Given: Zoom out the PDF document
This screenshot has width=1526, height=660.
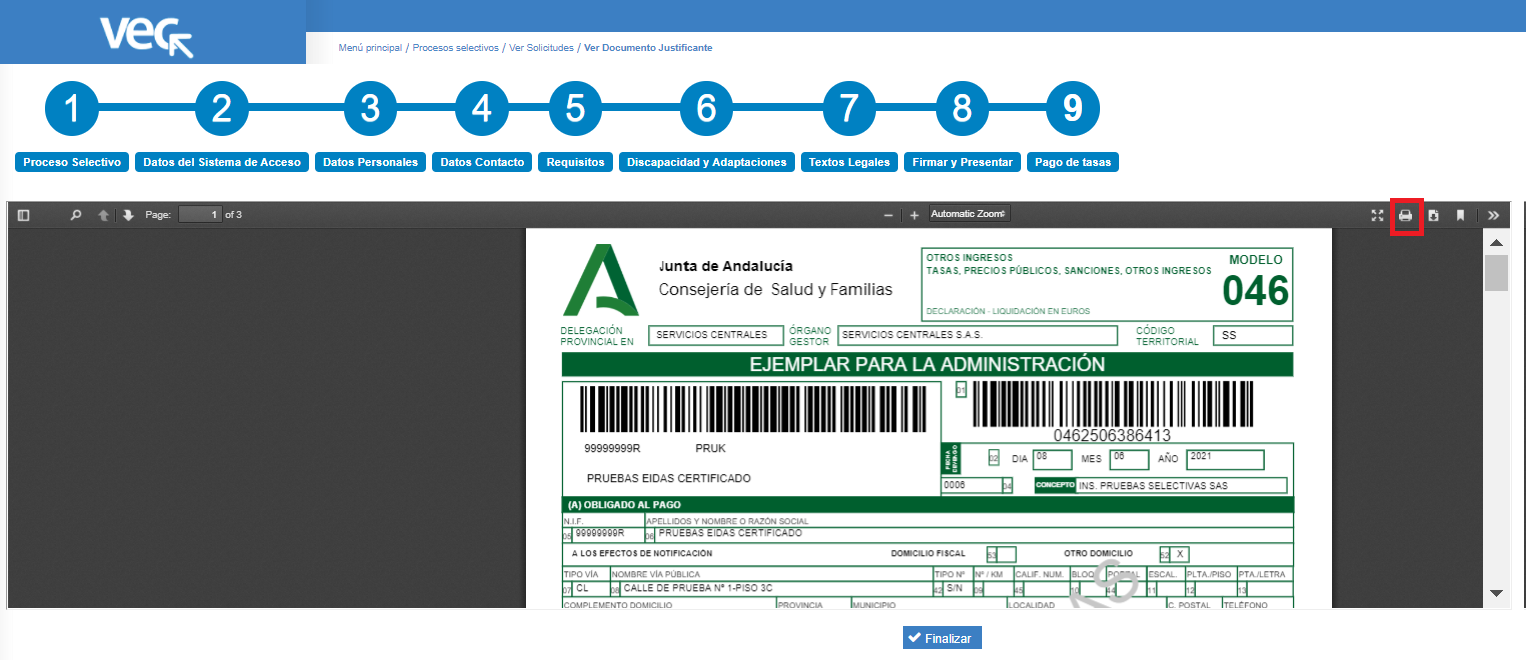Looking at the screenshot, I should (x=888, y=215).
